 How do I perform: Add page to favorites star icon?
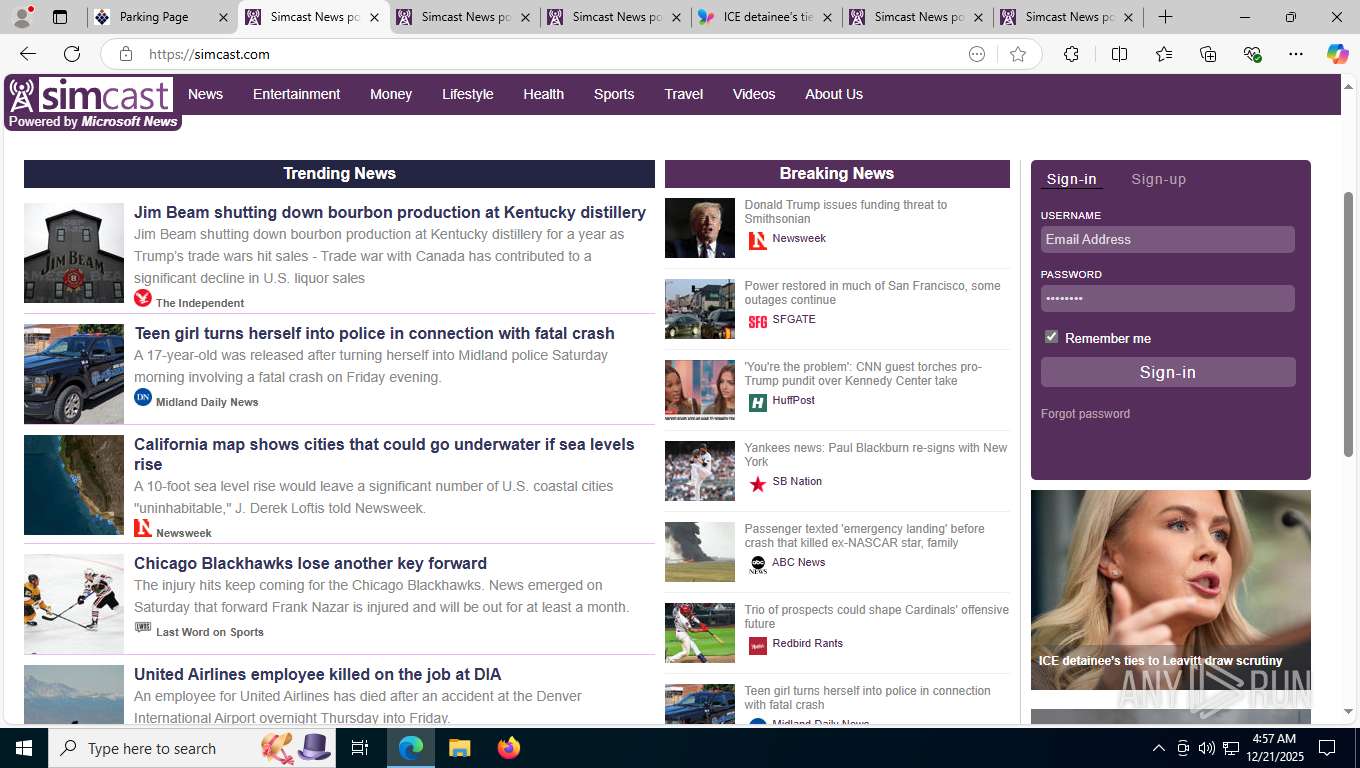click(1018, 54)
